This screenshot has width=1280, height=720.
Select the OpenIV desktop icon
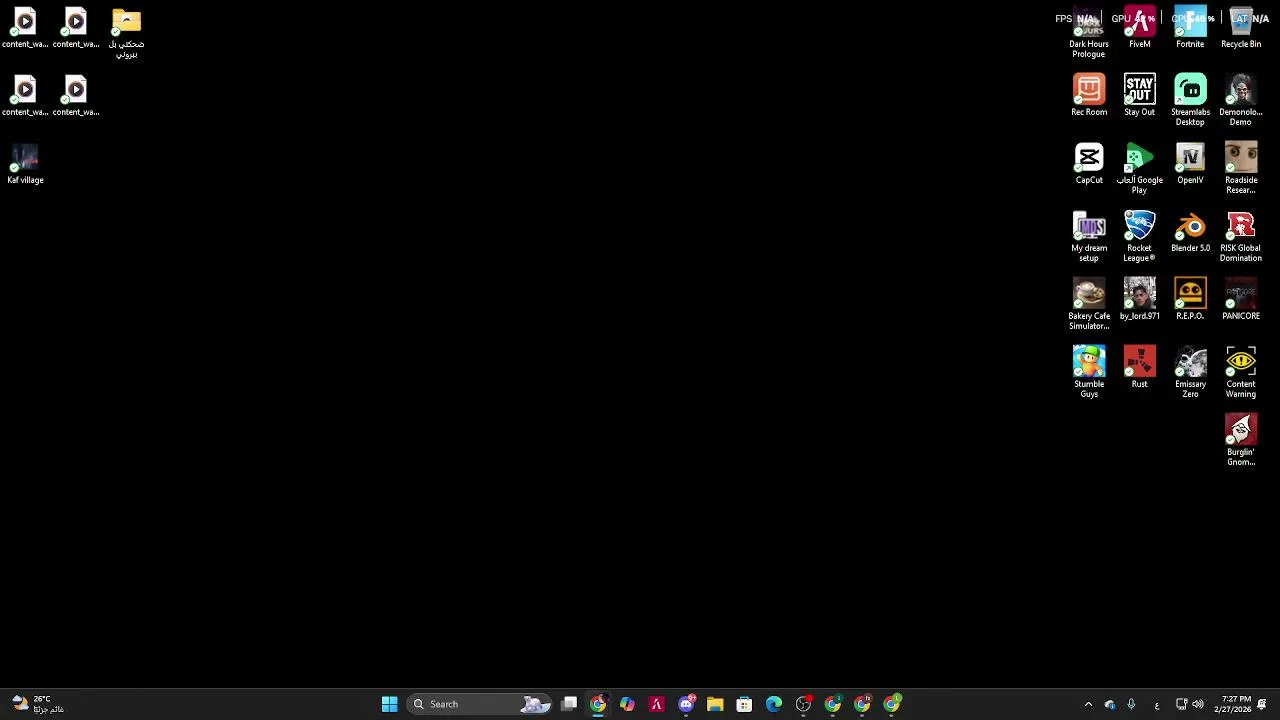[x=1190, y=164]
